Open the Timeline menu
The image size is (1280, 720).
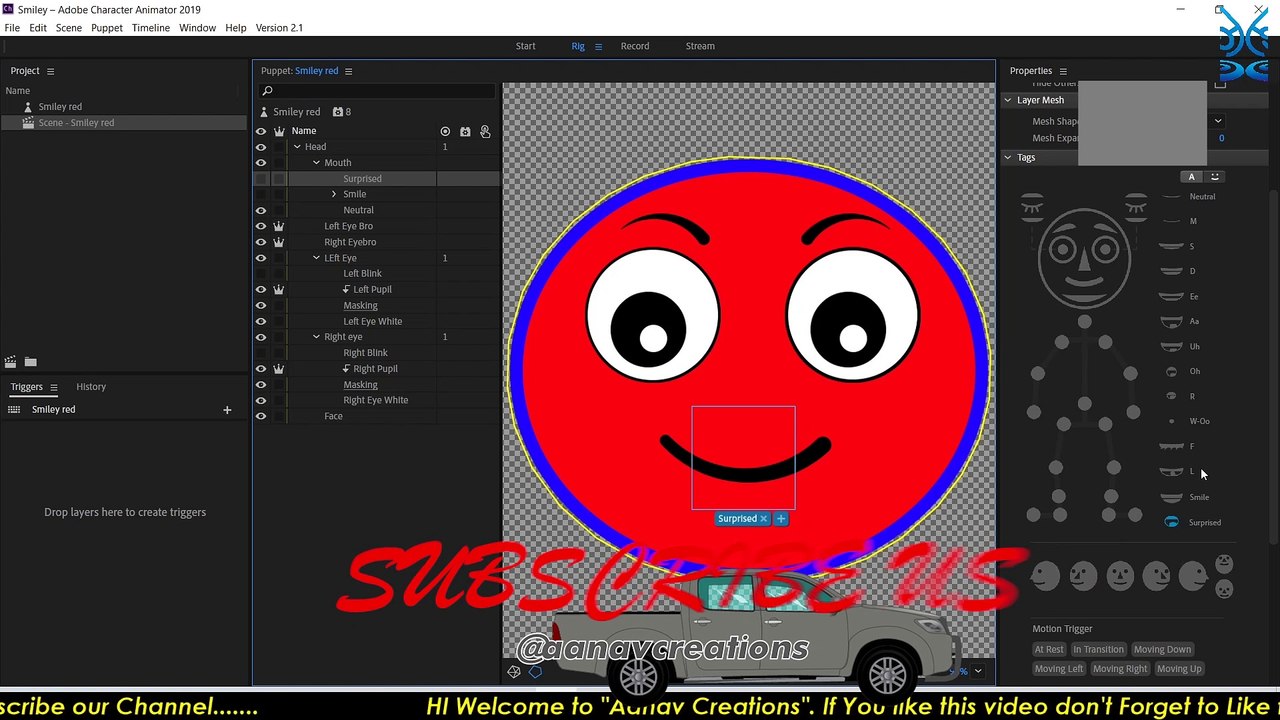[151, 28]
